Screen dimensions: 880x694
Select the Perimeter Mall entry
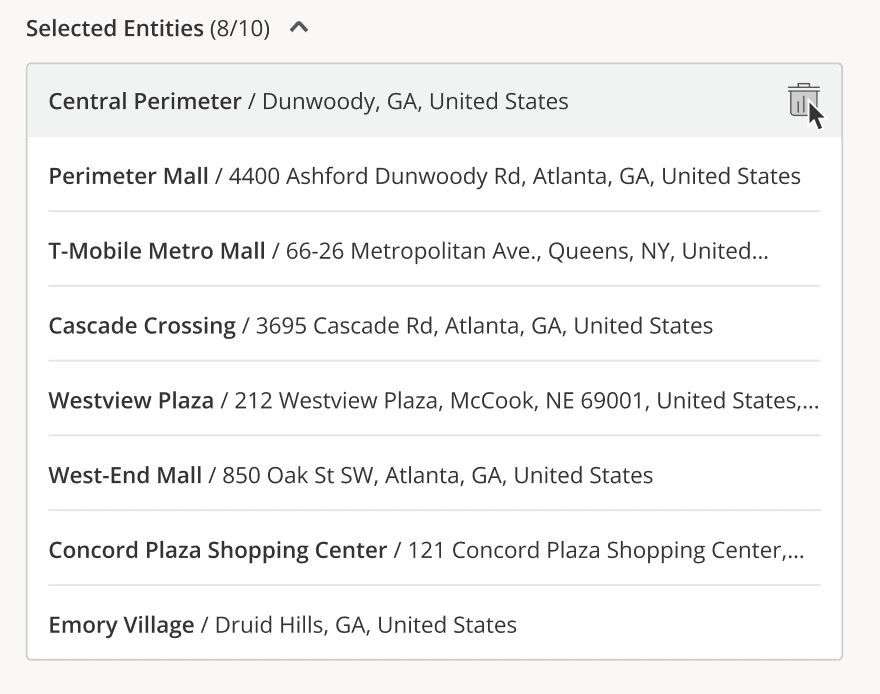click(128, 176)
